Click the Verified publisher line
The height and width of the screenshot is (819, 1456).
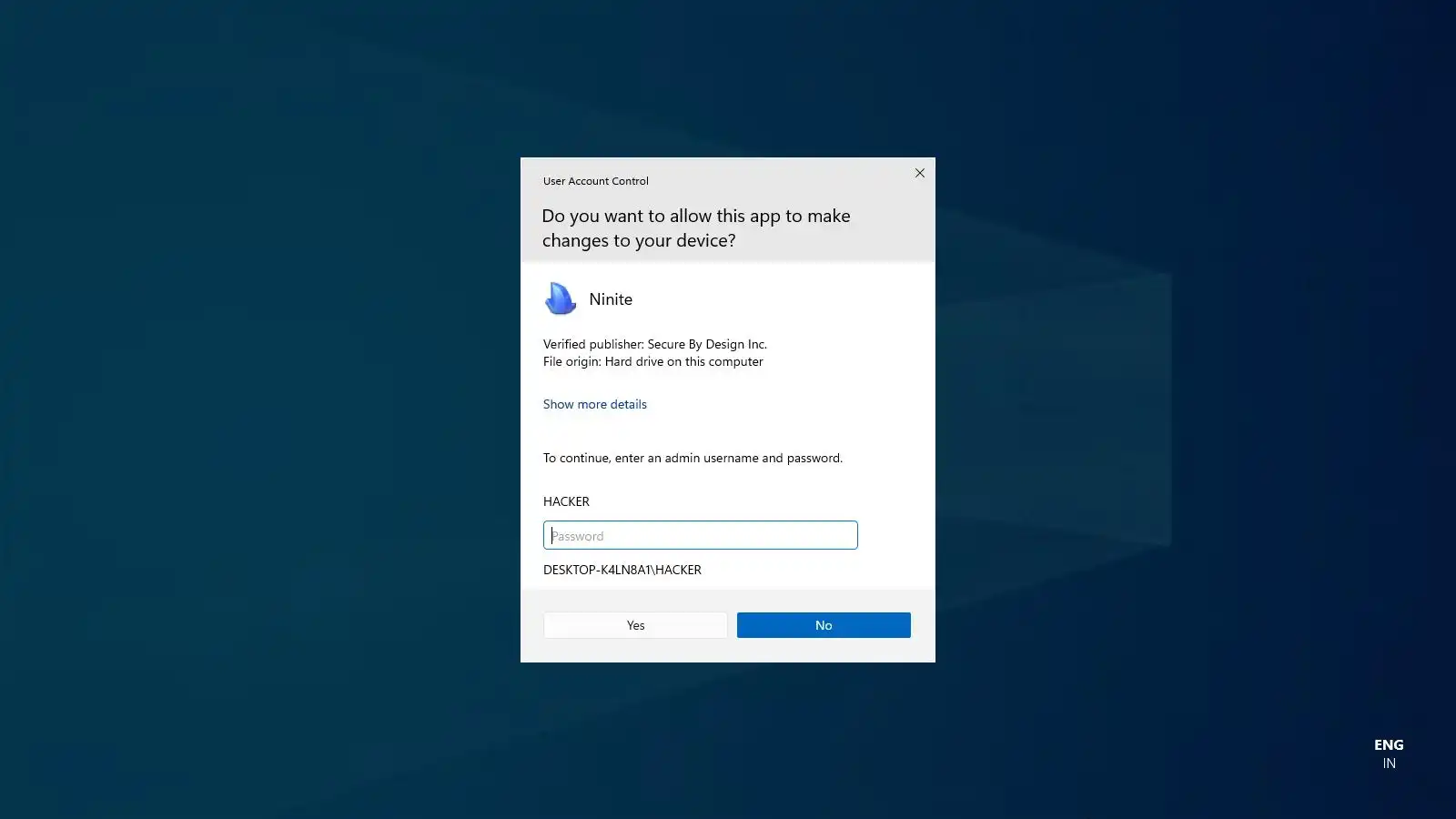pyautogui.click(x=655, y=344)
